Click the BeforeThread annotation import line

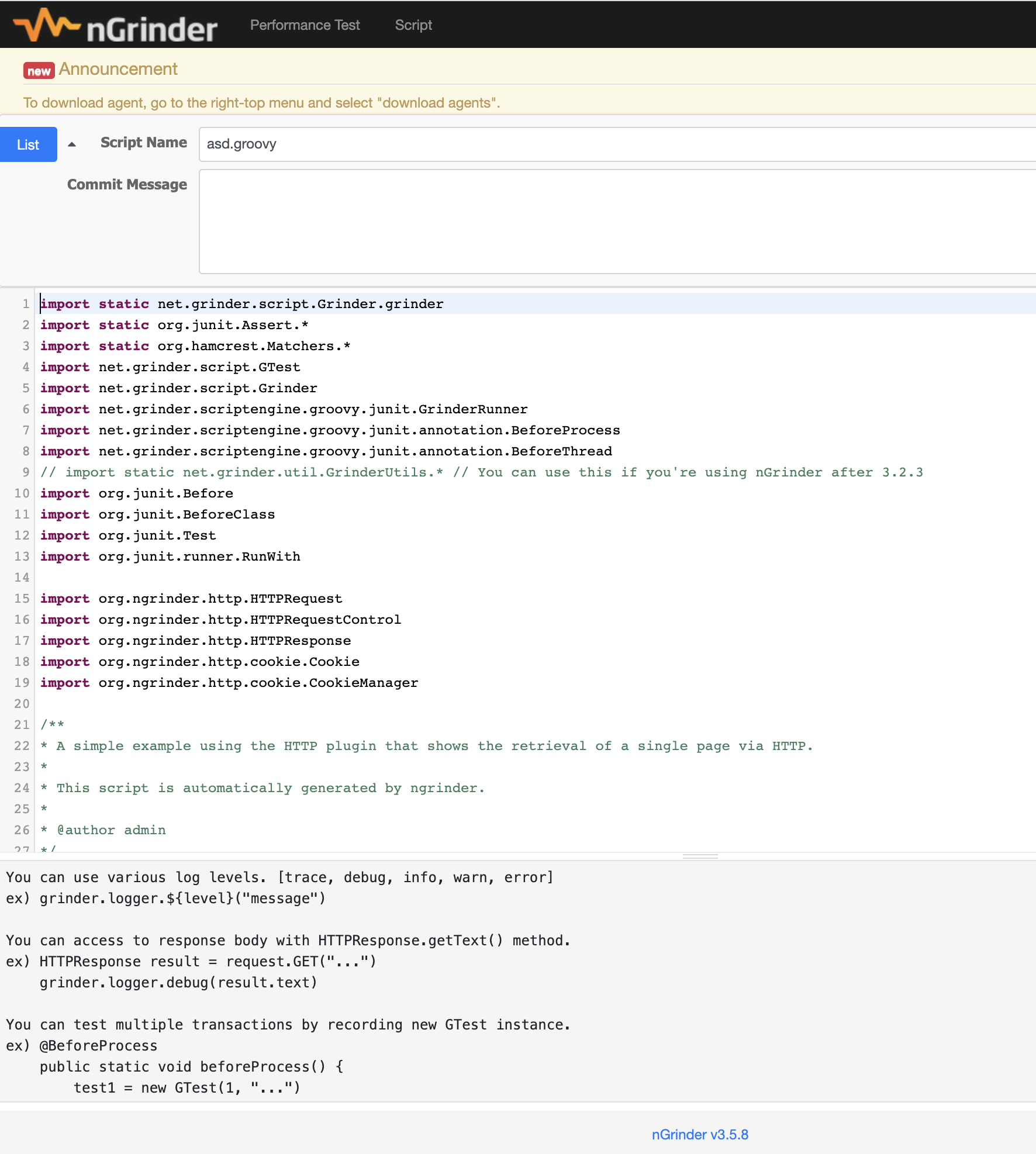pyautogui.click(x=326, y=451)
